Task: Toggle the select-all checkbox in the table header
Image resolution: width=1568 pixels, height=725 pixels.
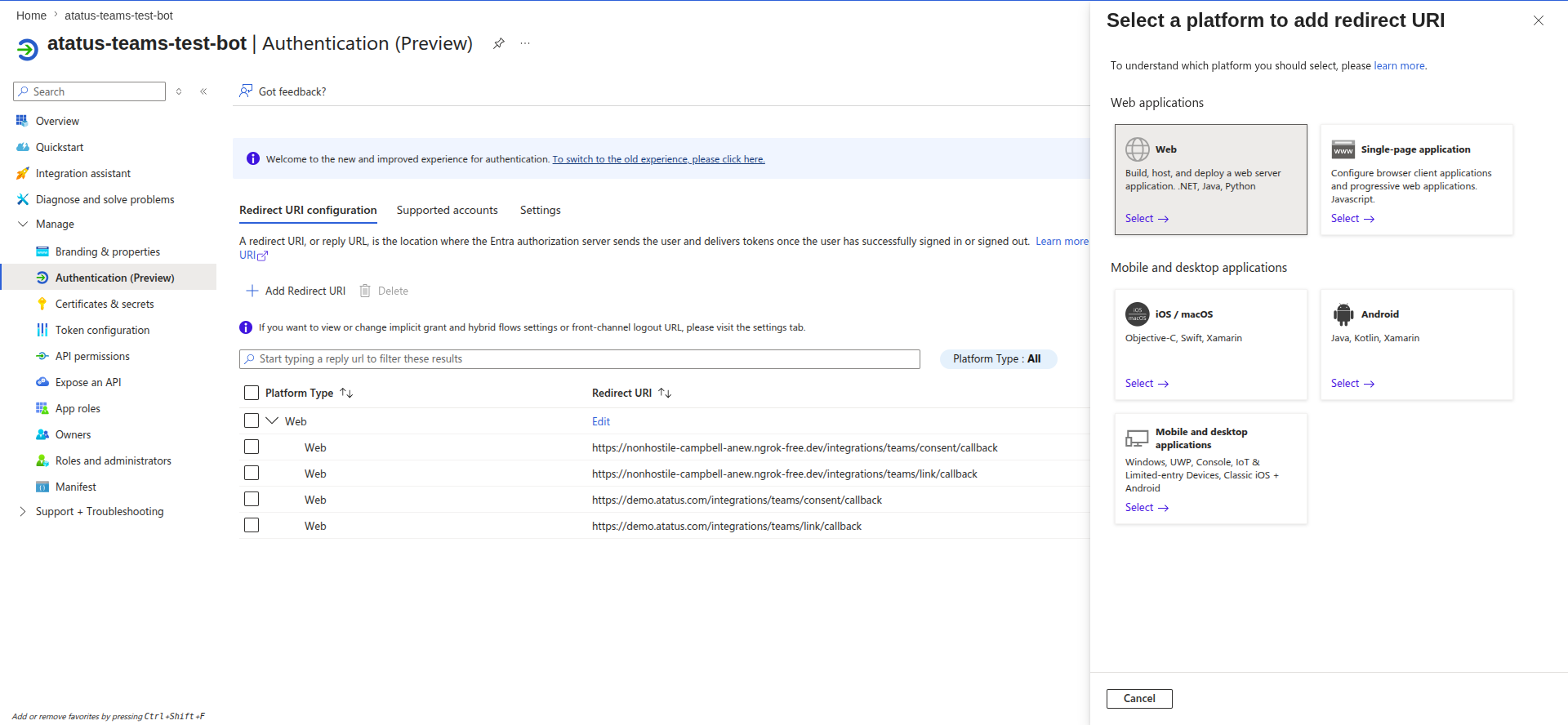Action: pos(252,393)
